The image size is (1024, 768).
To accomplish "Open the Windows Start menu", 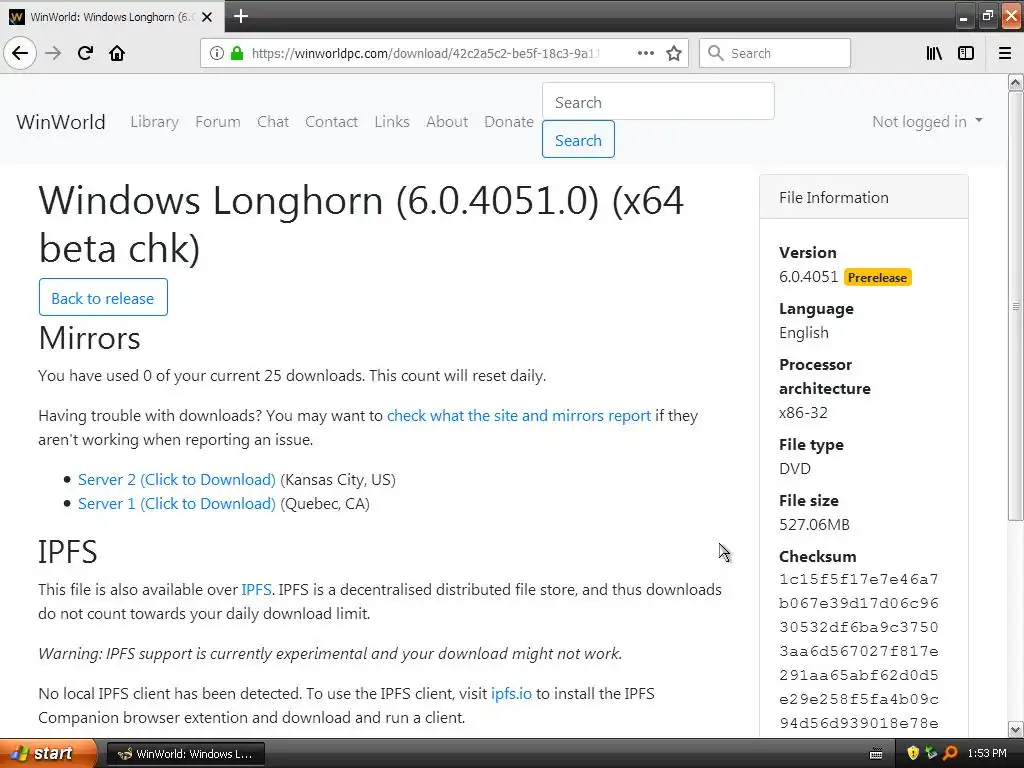I will coord(48,754).
